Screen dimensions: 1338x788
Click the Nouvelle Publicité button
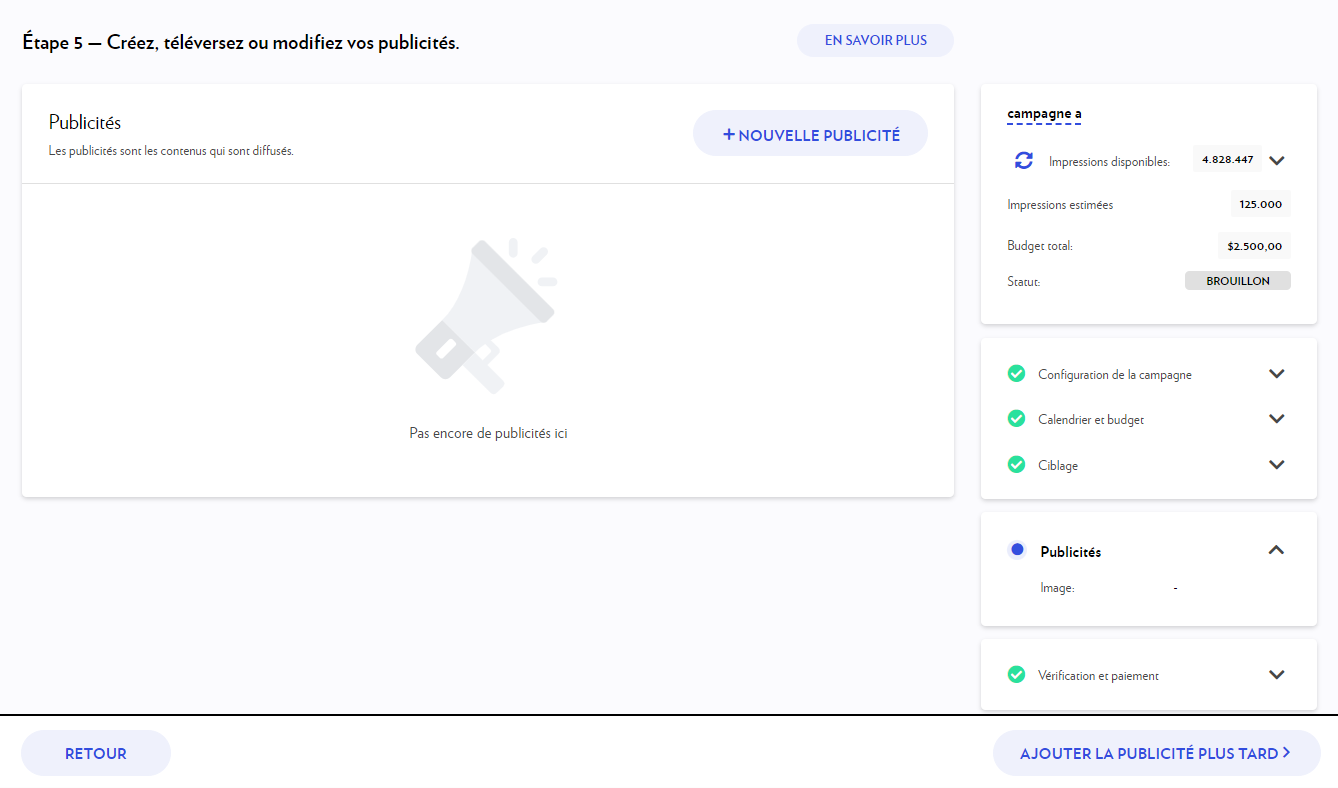[810, 134]
